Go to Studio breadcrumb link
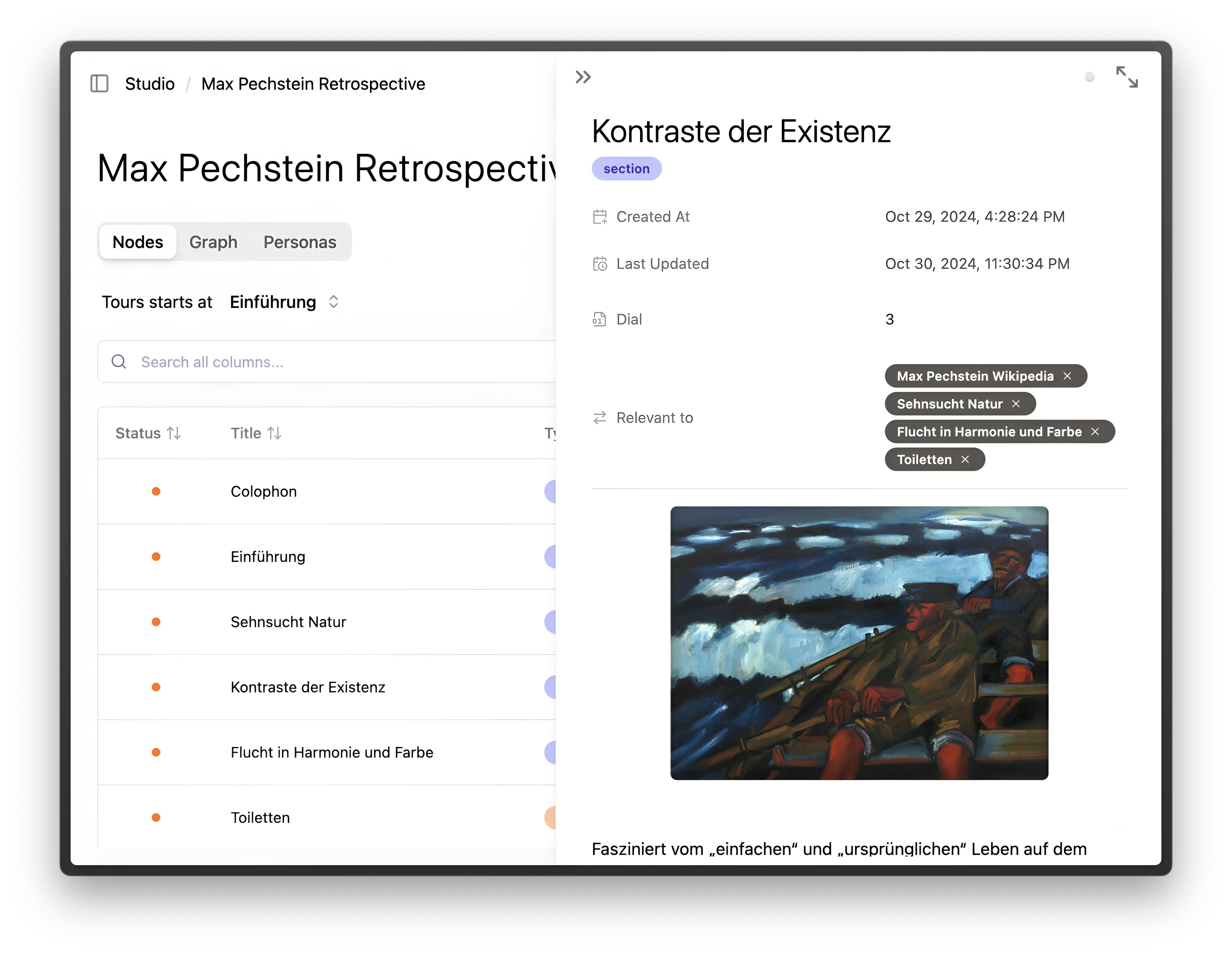This screenshot has height=955, width=1232. [x=150, y=83]
